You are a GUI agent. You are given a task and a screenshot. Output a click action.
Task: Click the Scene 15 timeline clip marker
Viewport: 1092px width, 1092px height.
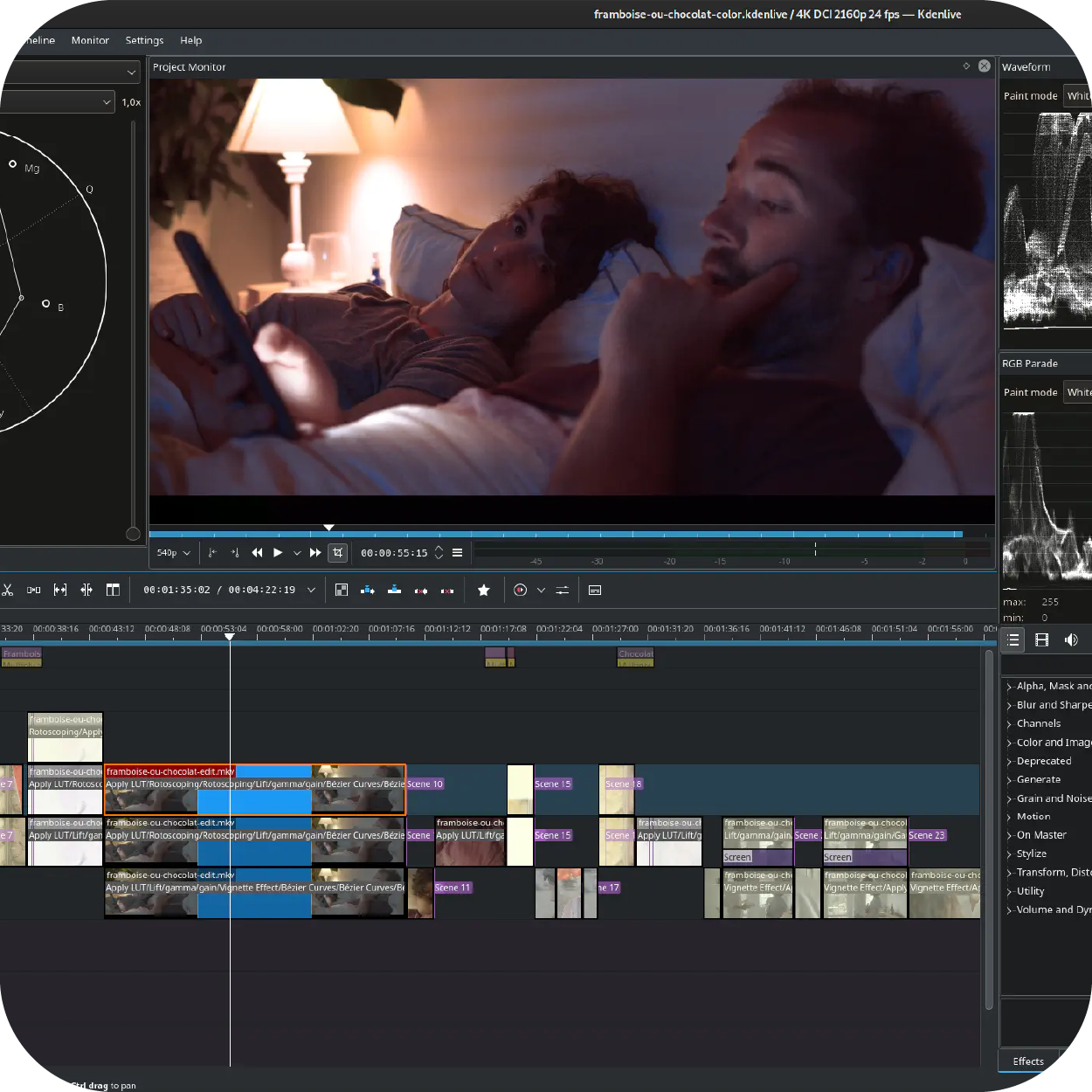(553, 784)
